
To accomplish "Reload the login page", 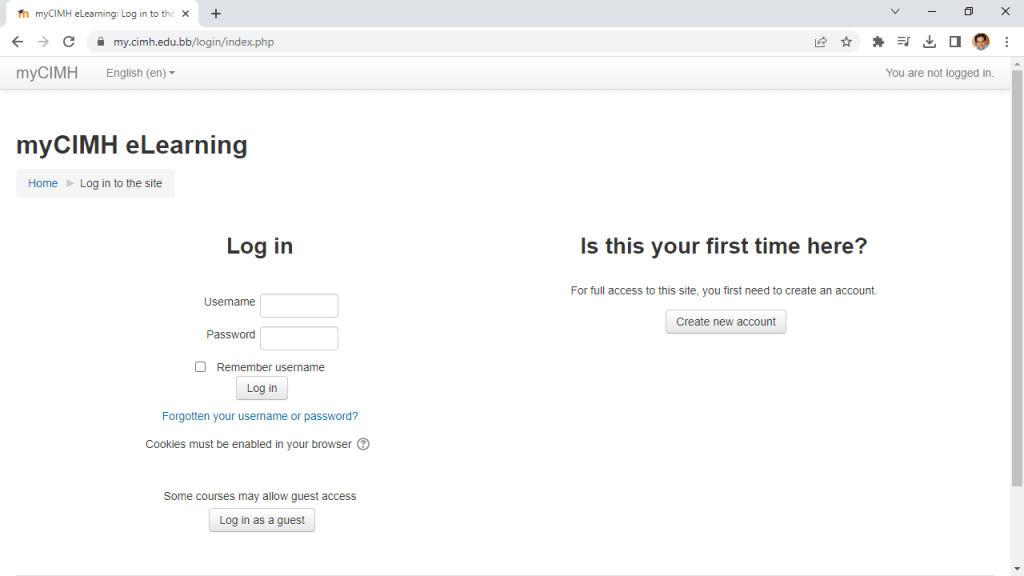I will pos(69,42).
